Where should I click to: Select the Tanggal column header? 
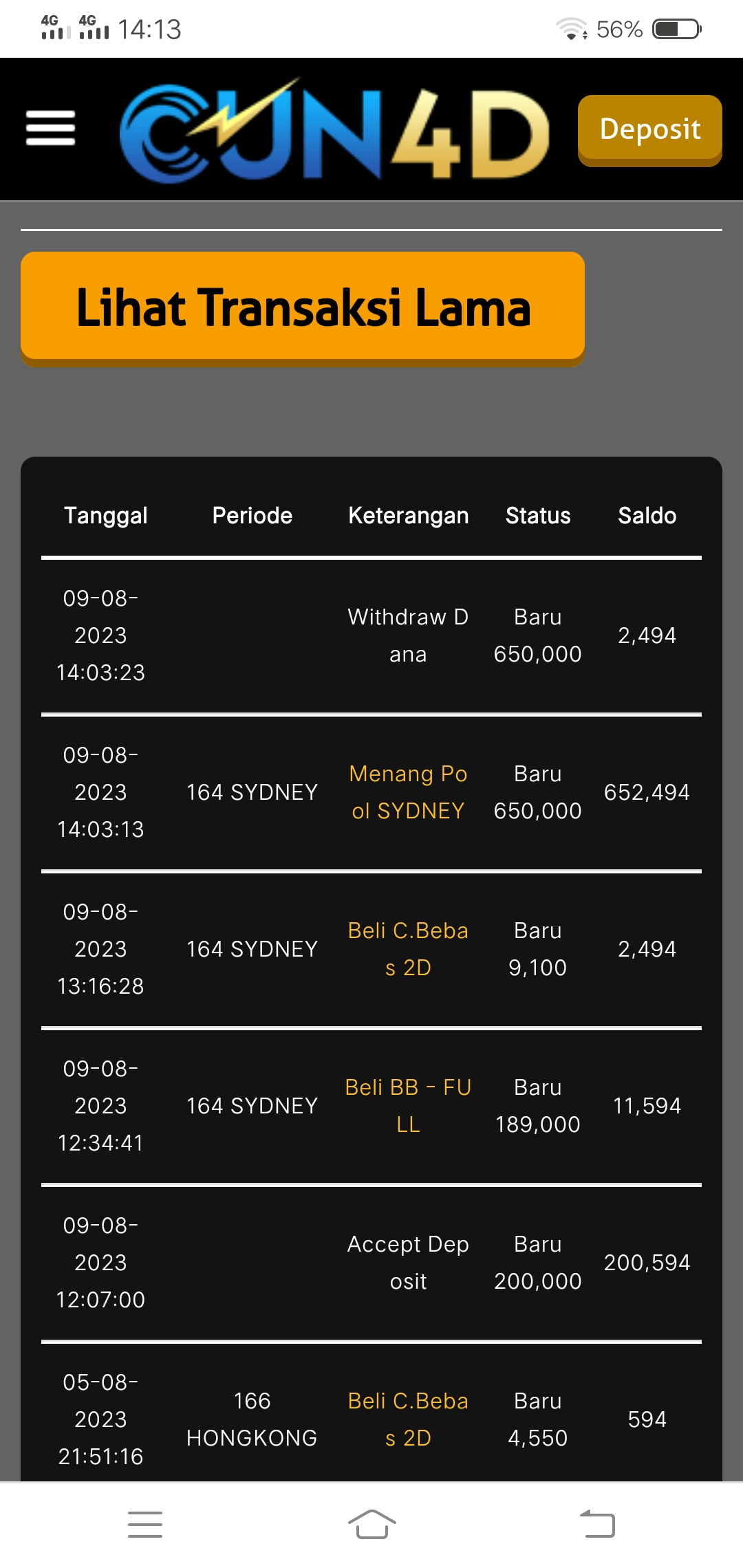pos(105,516)
